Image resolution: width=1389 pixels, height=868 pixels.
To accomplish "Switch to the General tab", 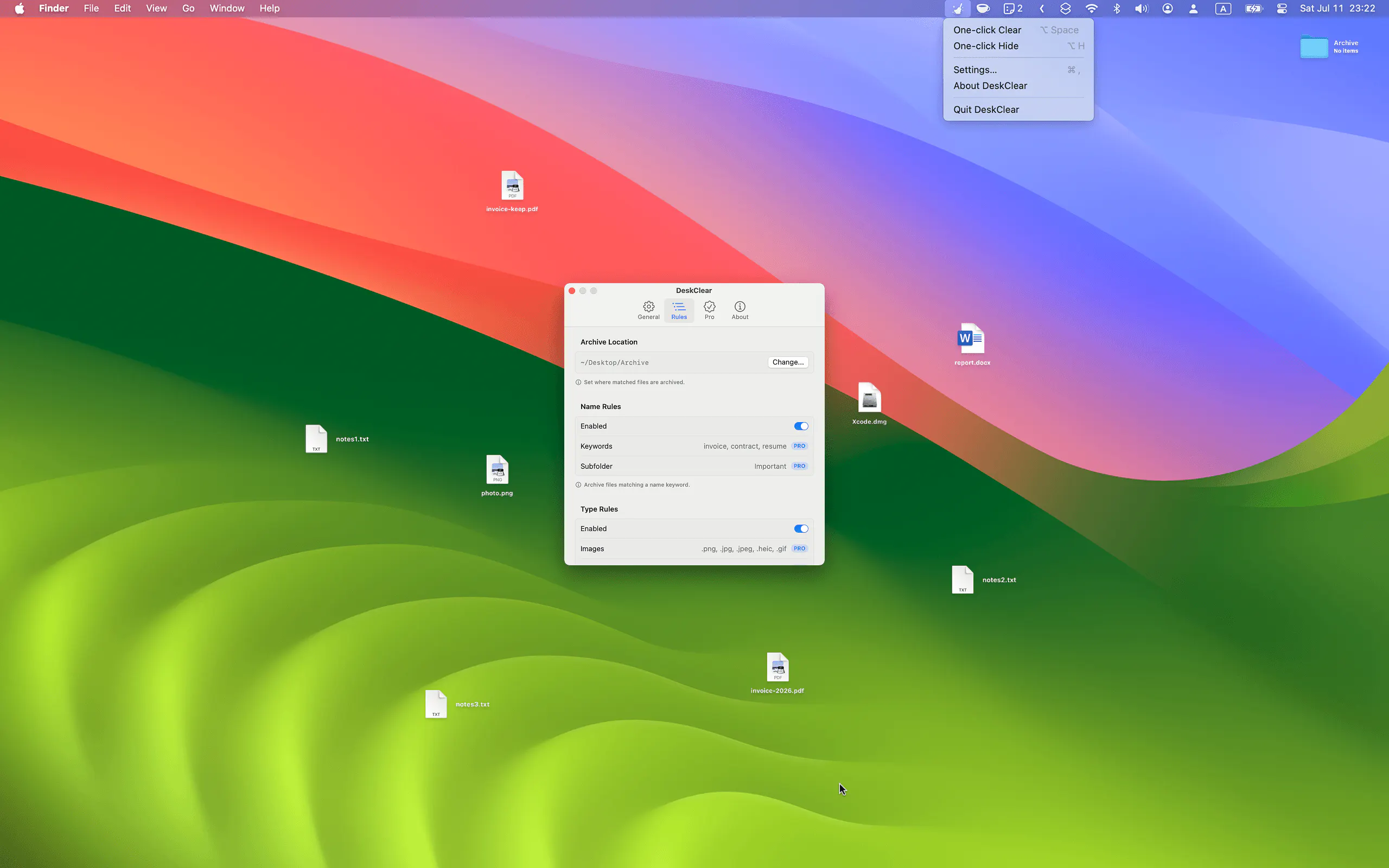I will [648, 310].
